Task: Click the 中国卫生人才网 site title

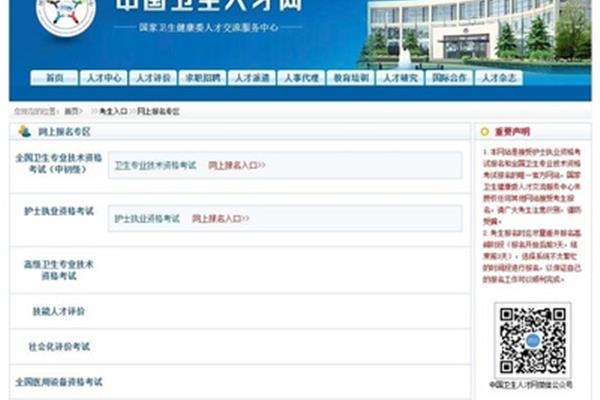Action: coord(209,5)
